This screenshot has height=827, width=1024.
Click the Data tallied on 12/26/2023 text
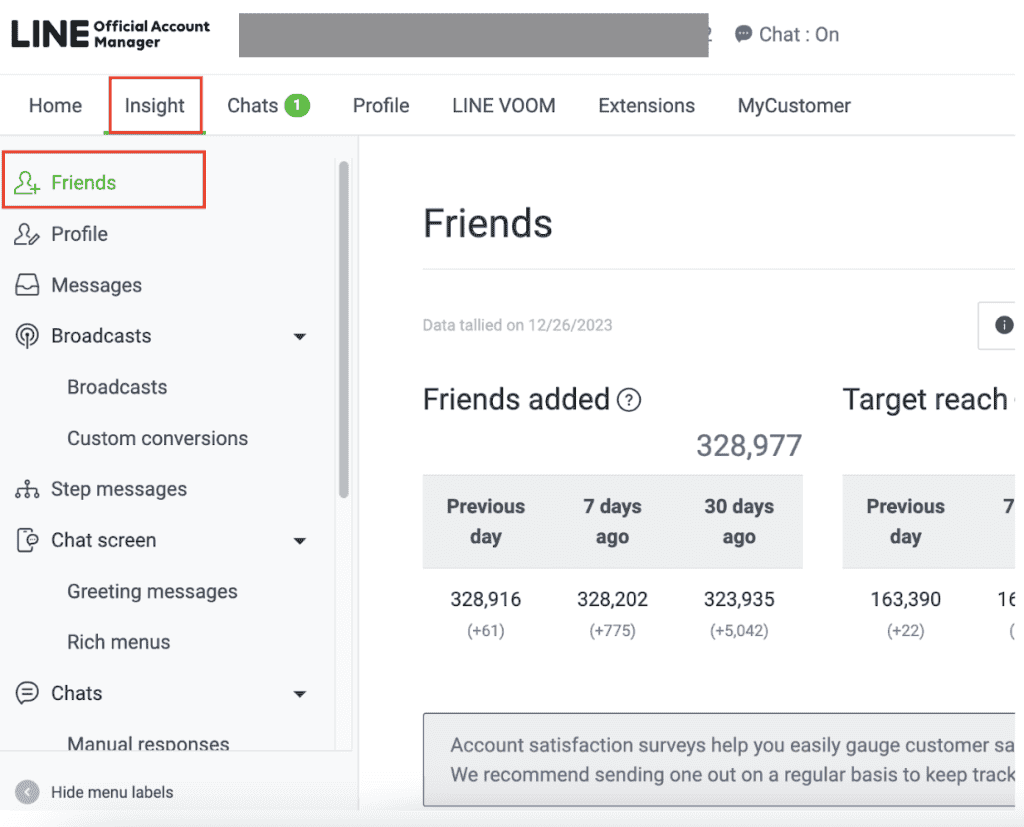(x=517, y=325)
